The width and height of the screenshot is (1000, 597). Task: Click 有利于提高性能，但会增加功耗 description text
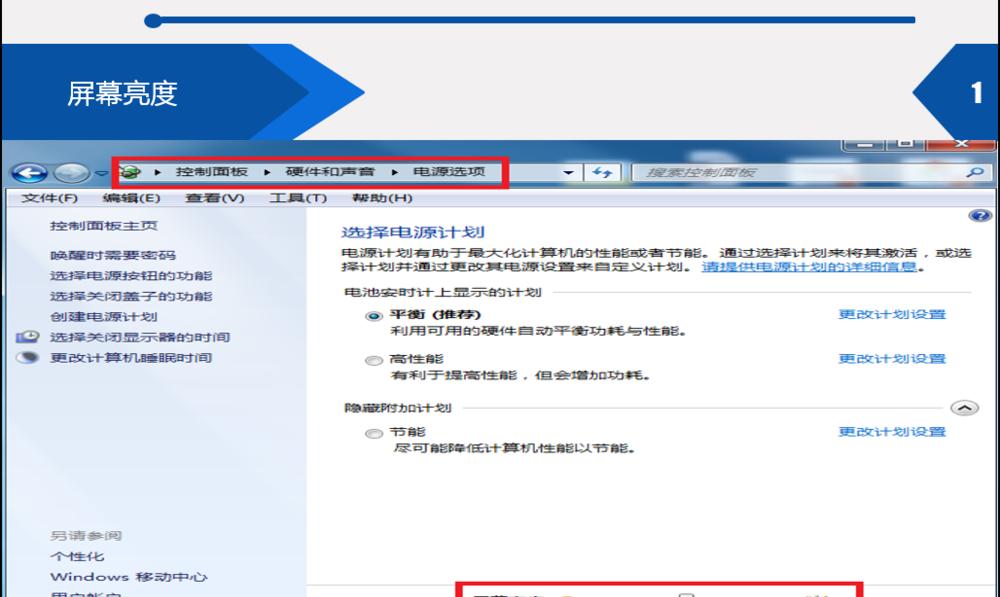tap(520, 375)
